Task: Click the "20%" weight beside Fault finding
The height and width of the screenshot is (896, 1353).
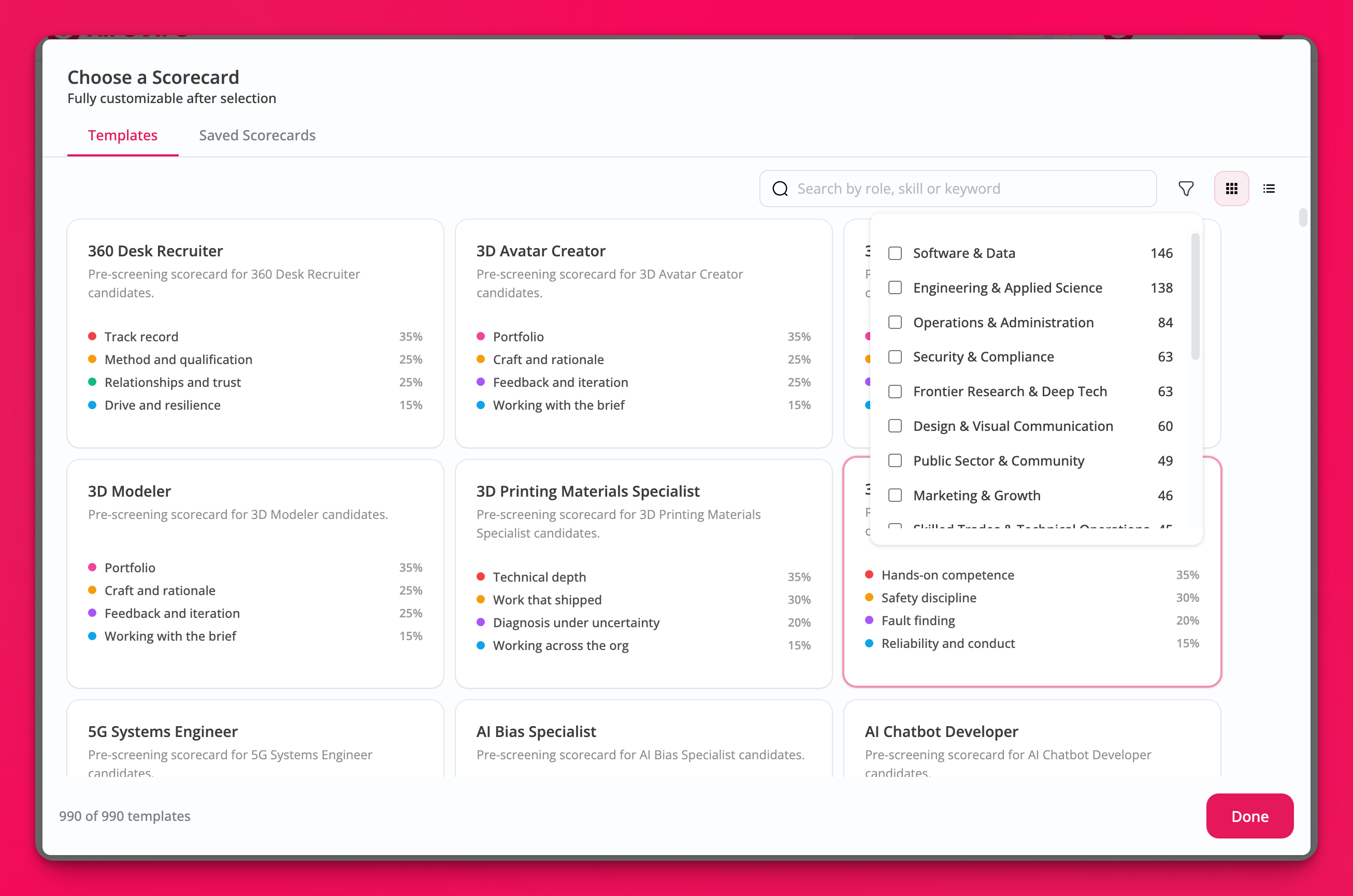Action: pyautogui.click(x=1187, y=620)
